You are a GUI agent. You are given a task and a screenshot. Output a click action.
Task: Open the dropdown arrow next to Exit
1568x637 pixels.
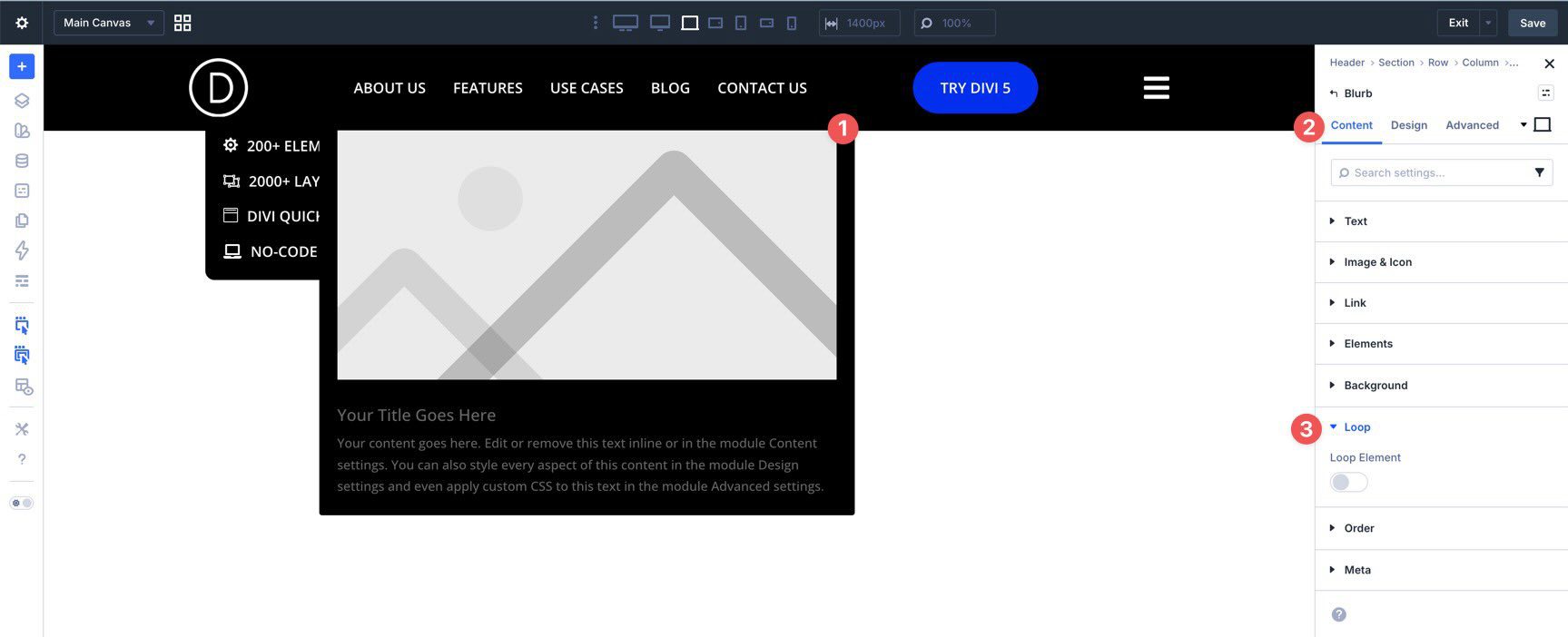1488,23
